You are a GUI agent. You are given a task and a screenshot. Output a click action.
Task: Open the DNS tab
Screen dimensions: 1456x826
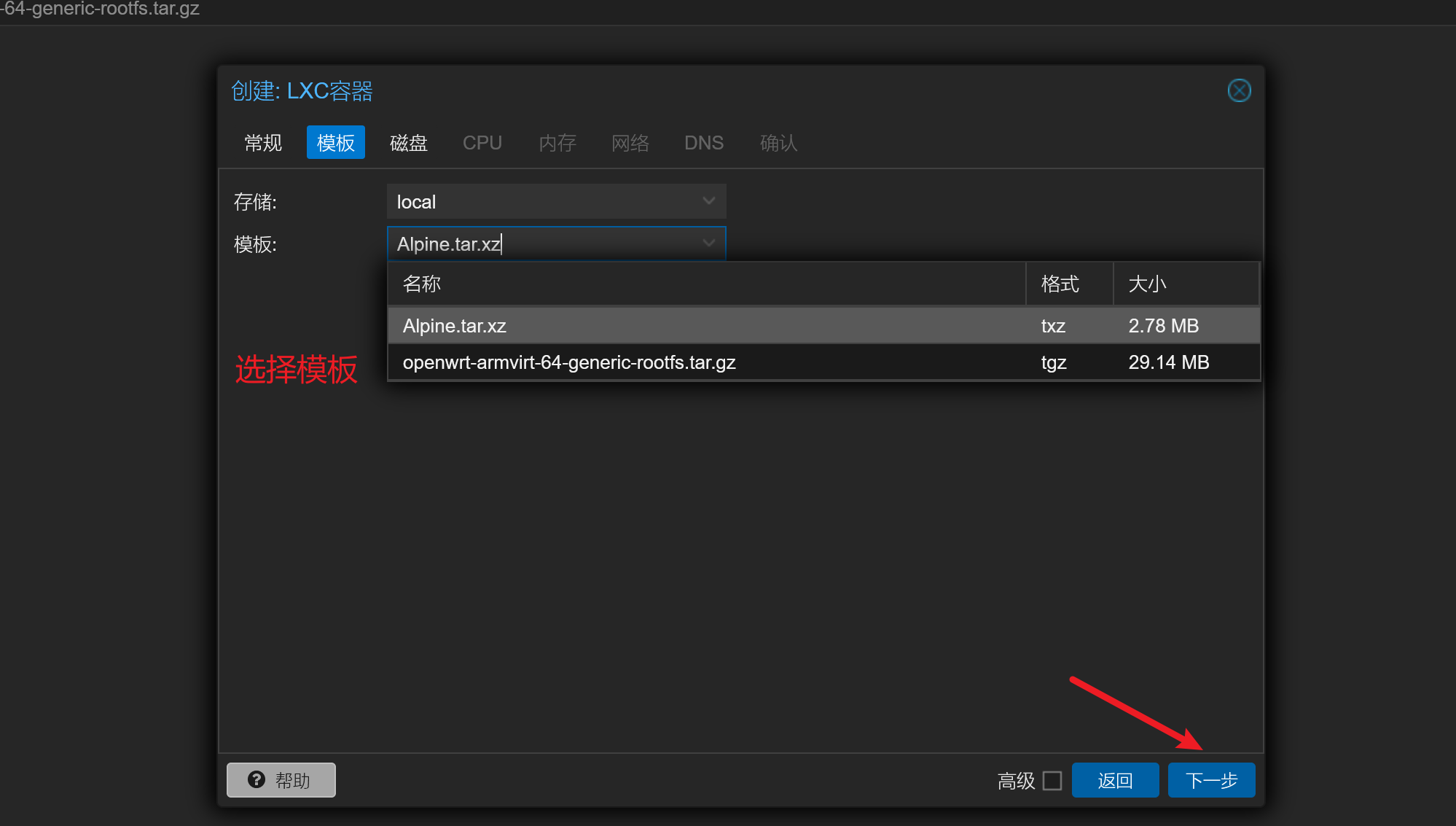pos(703,143)
